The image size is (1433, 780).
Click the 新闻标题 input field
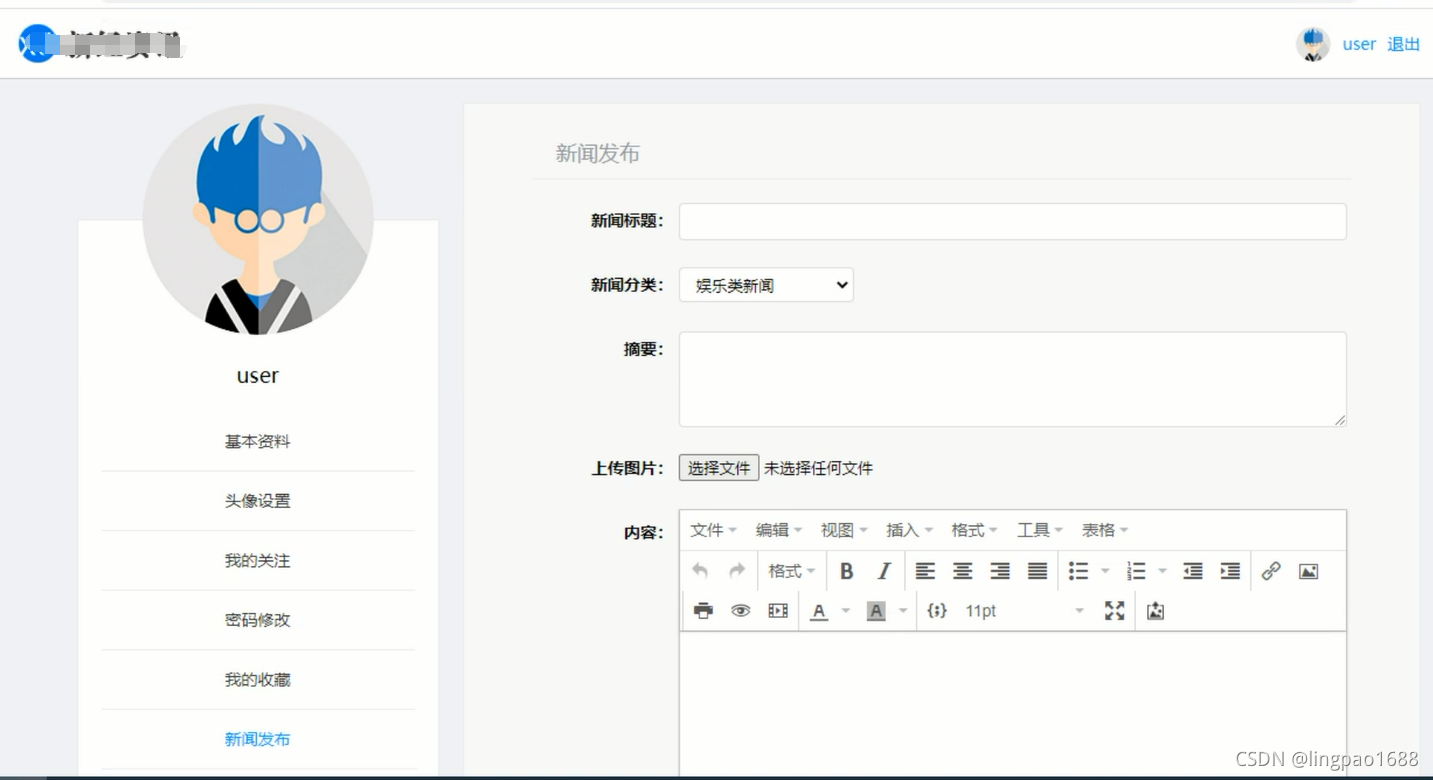[1013, 222]
